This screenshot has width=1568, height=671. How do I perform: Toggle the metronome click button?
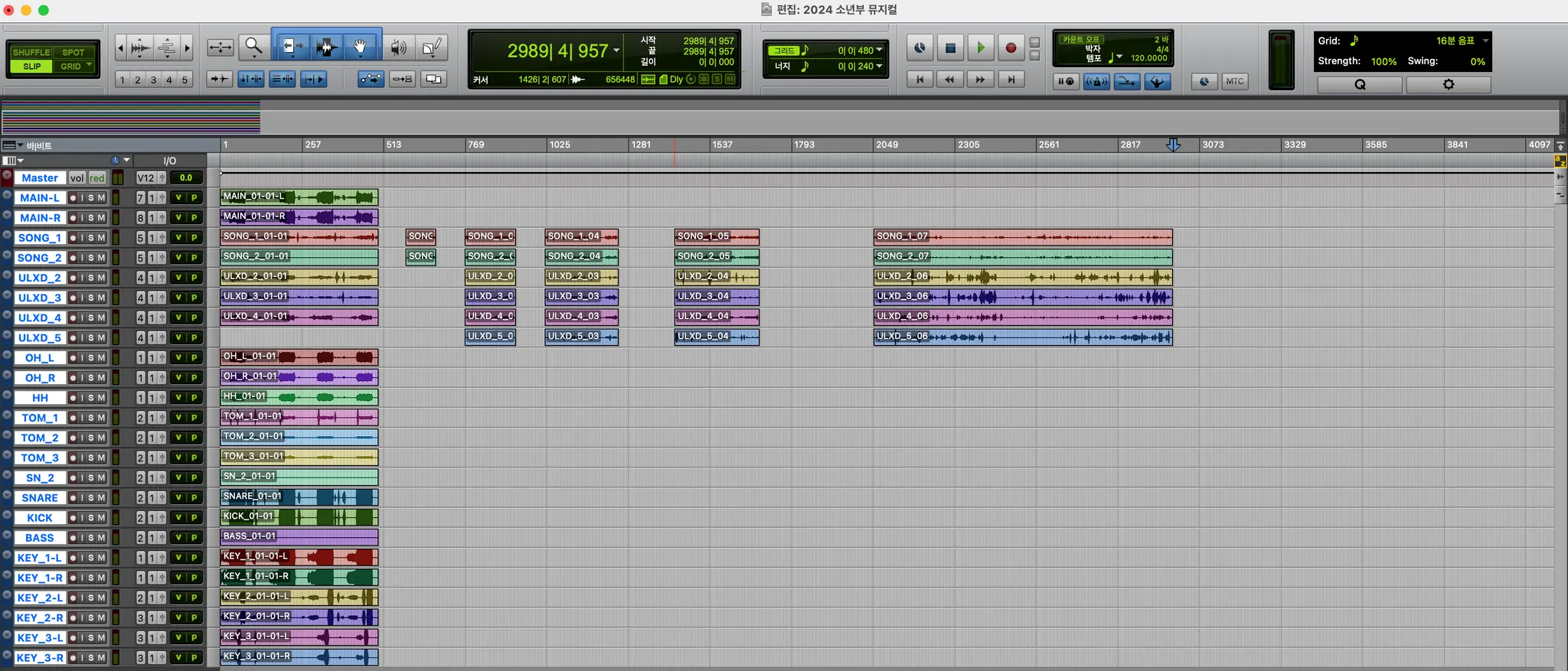coord(1096,81)
